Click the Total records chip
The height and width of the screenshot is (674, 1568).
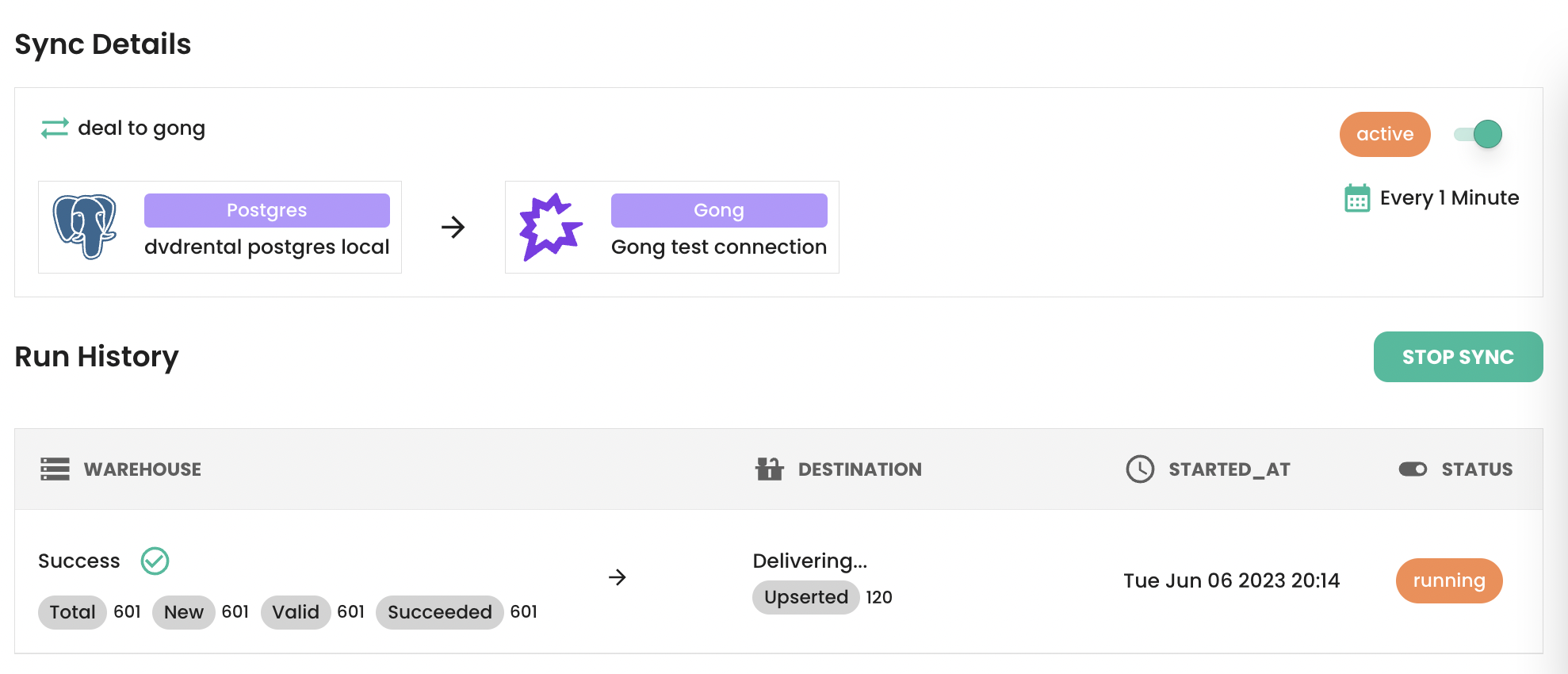click(x=72, y=612)
